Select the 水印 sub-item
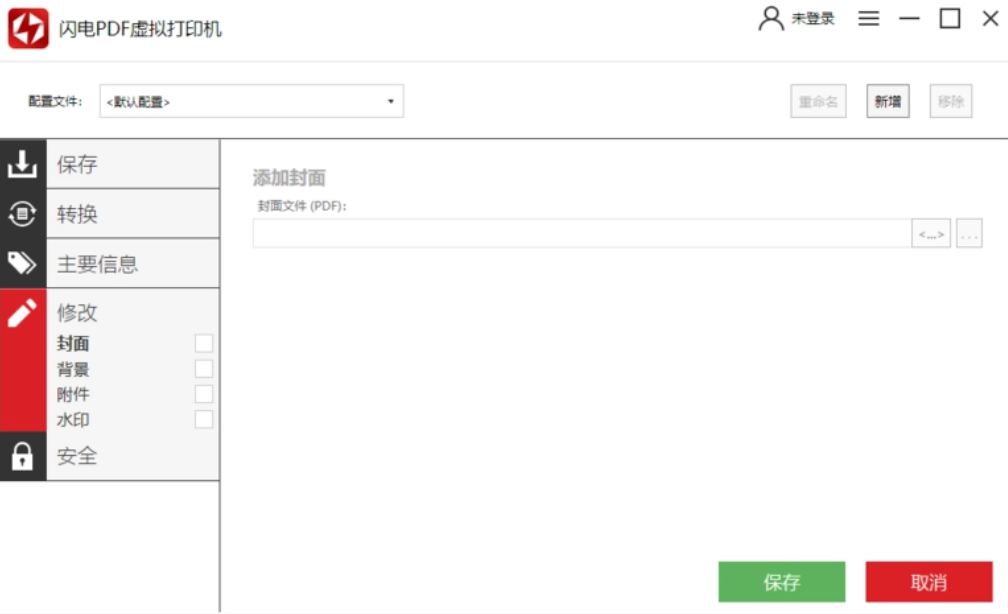 pyautogui.click(x=73, y=420)
